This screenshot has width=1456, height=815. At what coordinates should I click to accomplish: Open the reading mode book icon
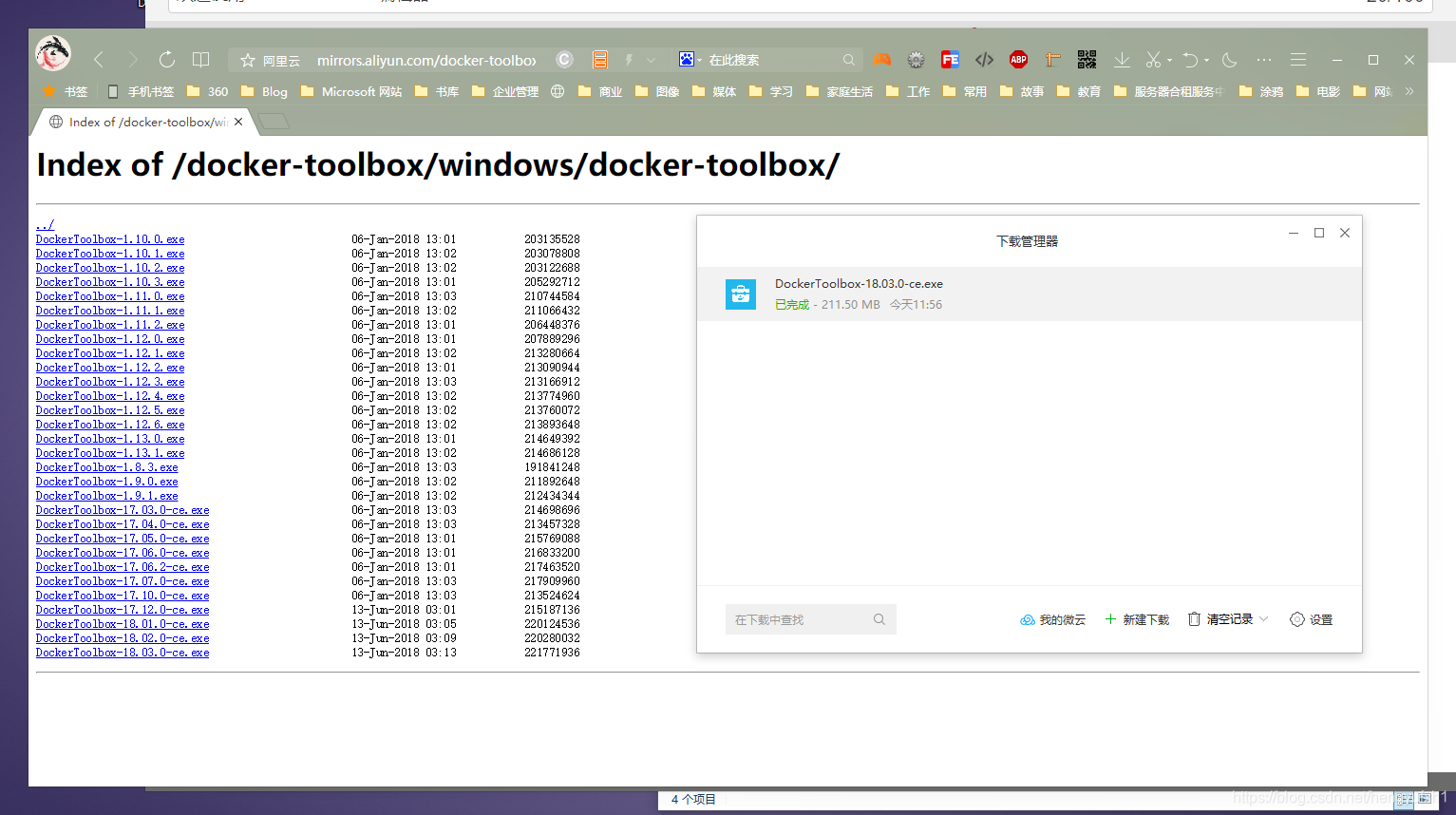pyautogui.click(x=200, y=60)
